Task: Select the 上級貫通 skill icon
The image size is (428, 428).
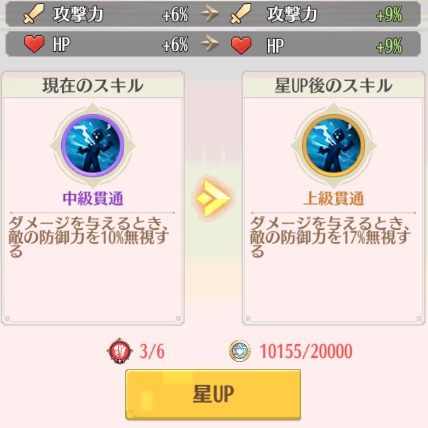Action: pos(333,146)
